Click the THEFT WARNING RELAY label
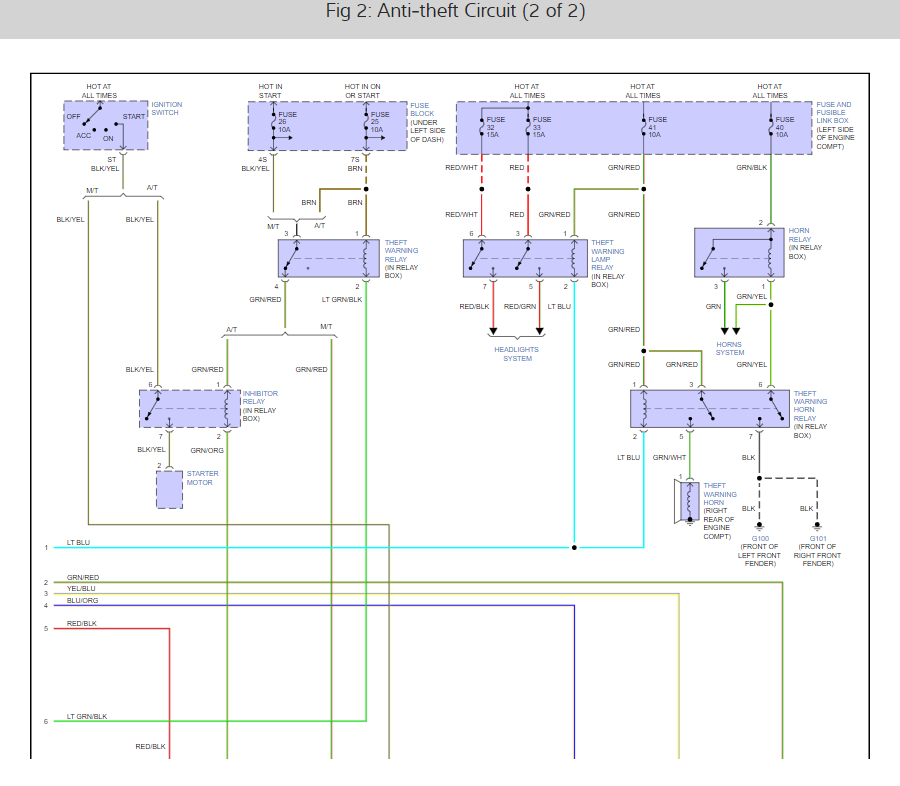The width and height of the screenshot is (900, 786). [401, 259]
